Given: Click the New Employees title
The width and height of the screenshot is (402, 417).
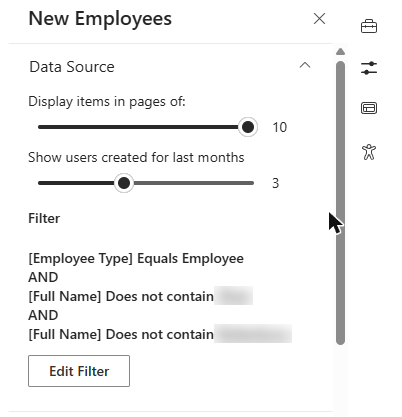Looking at the screenshot, I should tap(100, 19).
